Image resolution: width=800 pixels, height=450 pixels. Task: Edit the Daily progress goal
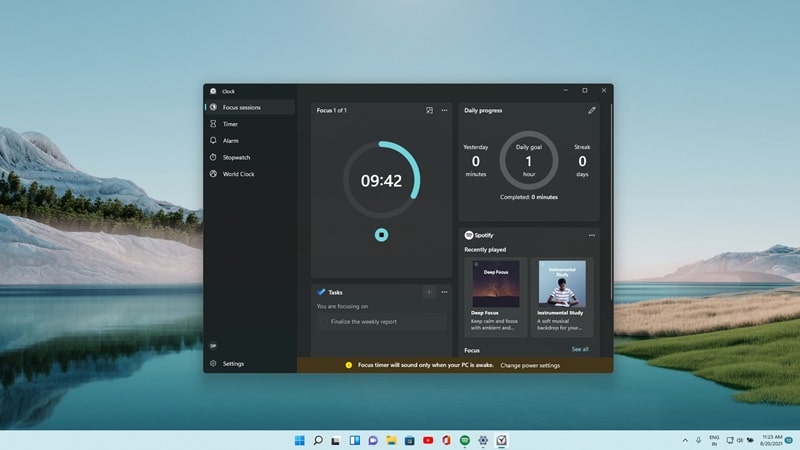[x=591, y=110]
